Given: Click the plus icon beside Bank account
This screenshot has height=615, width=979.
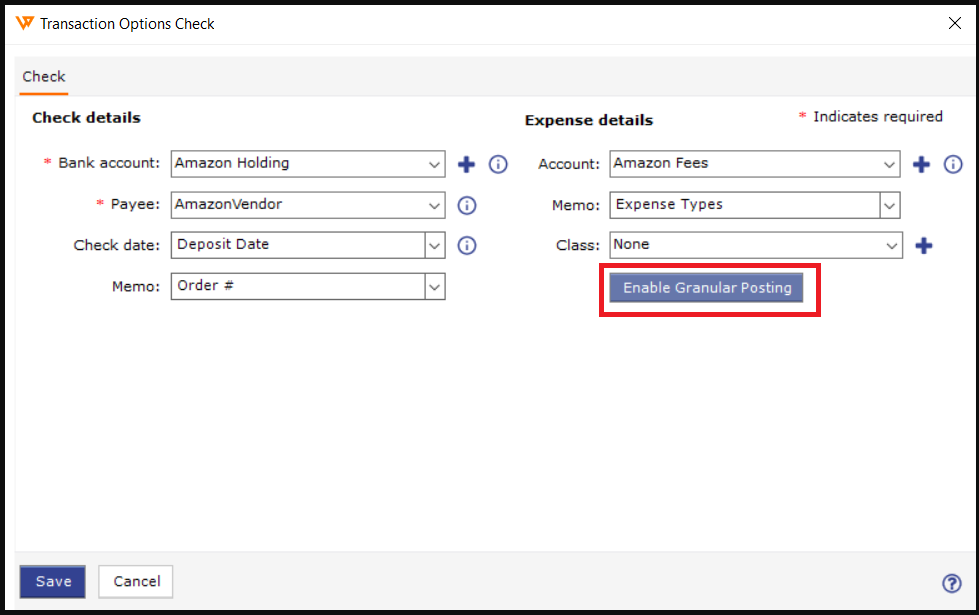Looking at the screenshot, I should tap(466, 164).
